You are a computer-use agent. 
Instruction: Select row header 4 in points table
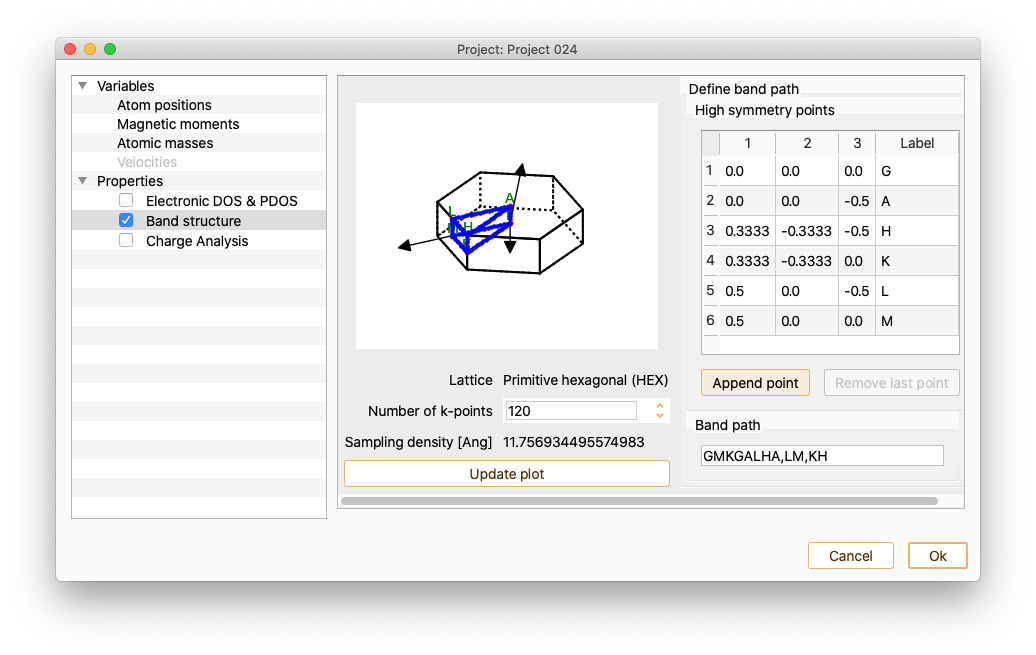(x=710, y=260)
